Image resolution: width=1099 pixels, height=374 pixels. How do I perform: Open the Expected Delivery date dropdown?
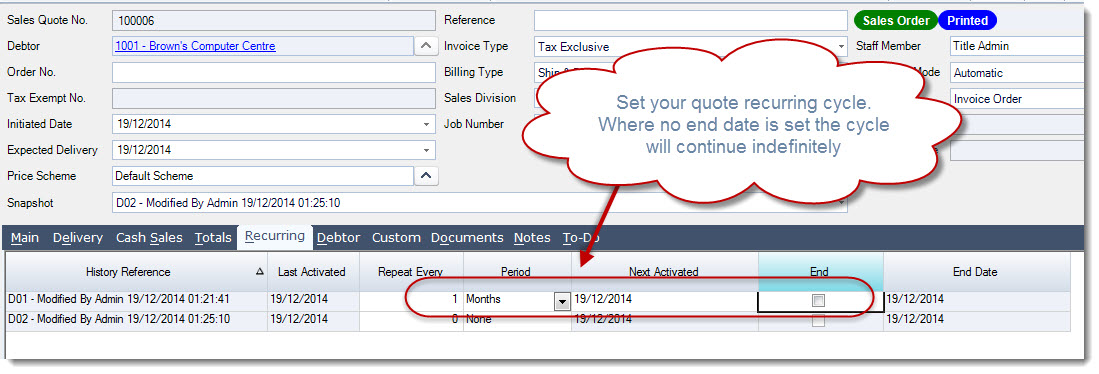(x=426, y=150)
